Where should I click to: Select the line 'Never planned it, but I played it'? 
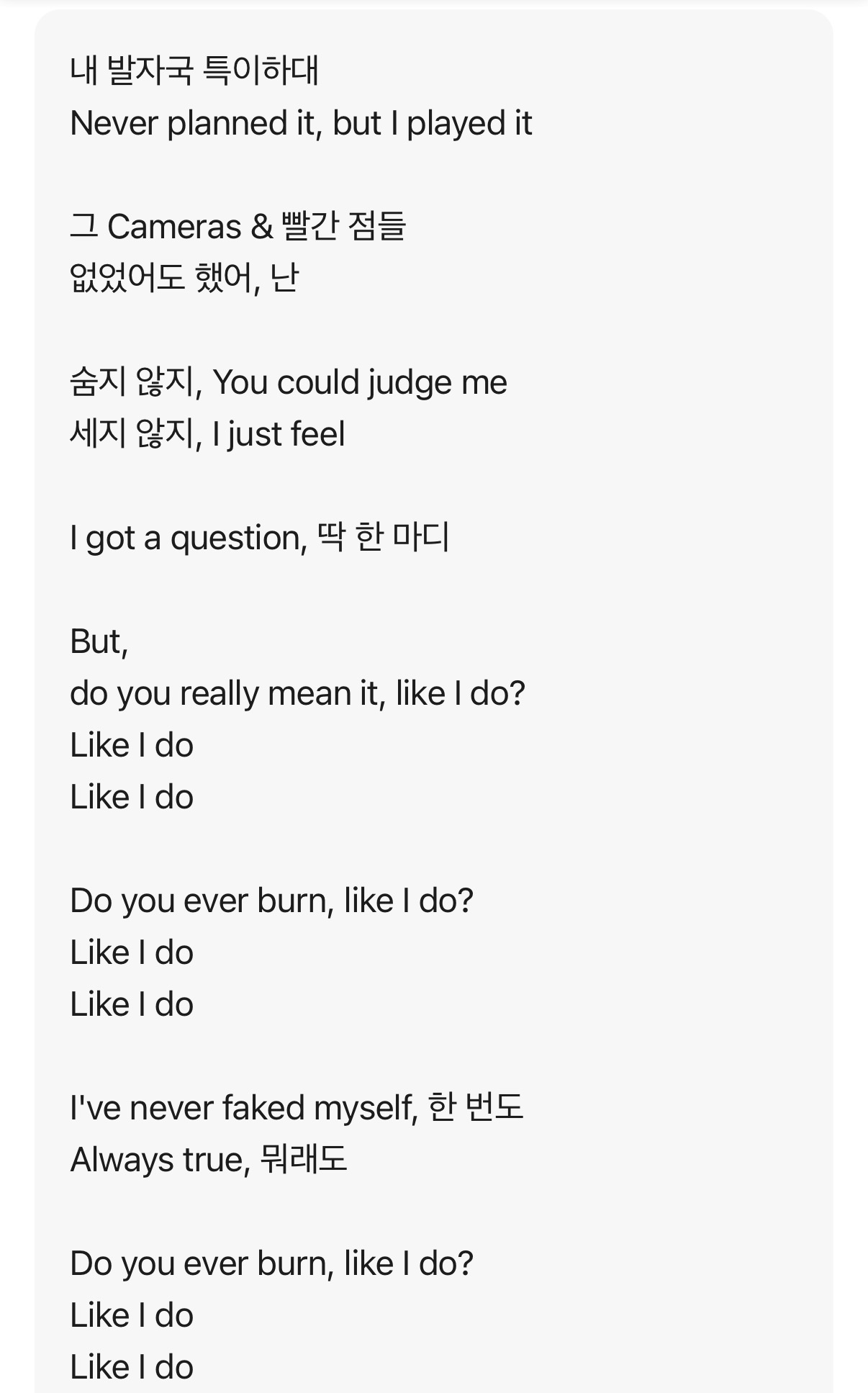[301, 123]
